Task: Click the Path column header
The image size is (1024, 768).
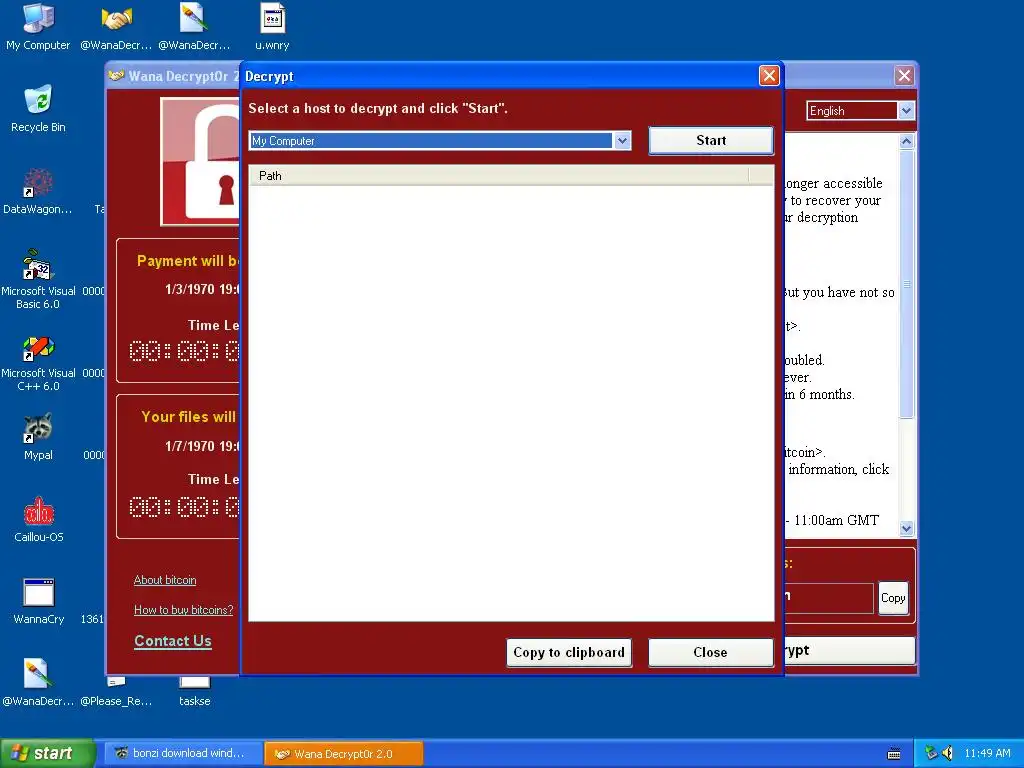Action: pos(499,175)
